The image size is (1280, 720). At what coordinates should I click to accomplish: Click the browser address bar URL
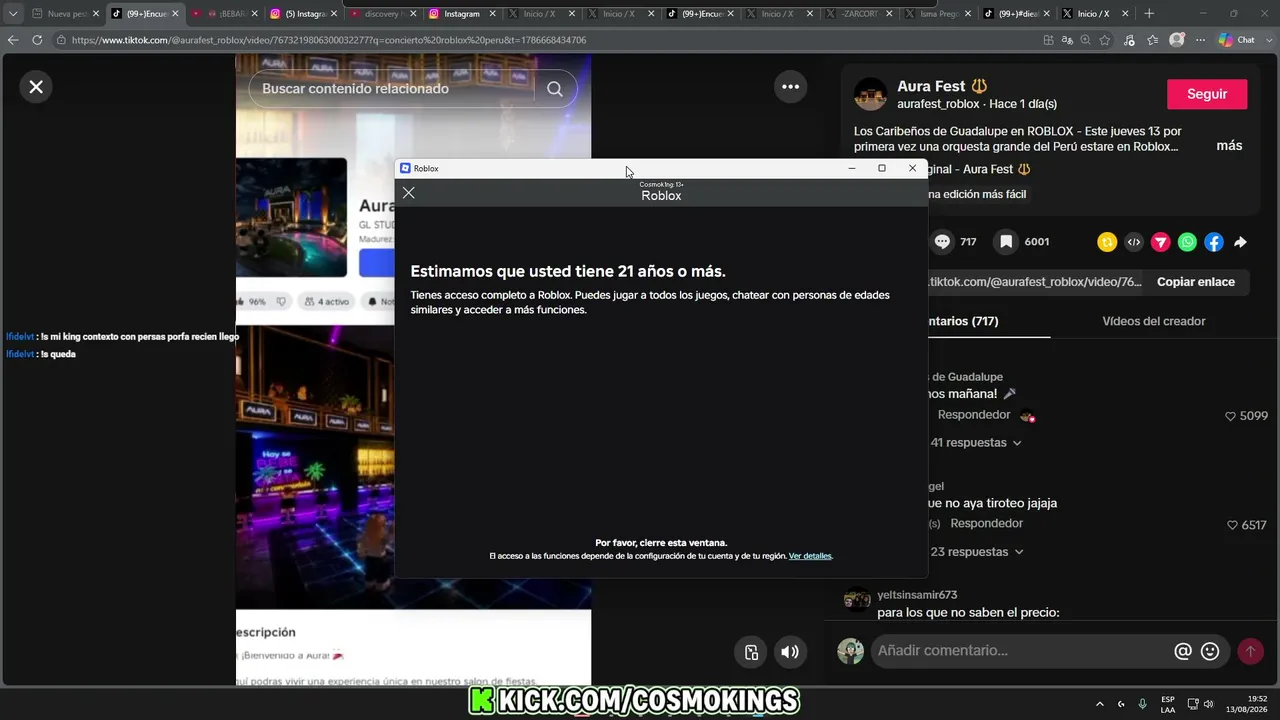(330, 40)
